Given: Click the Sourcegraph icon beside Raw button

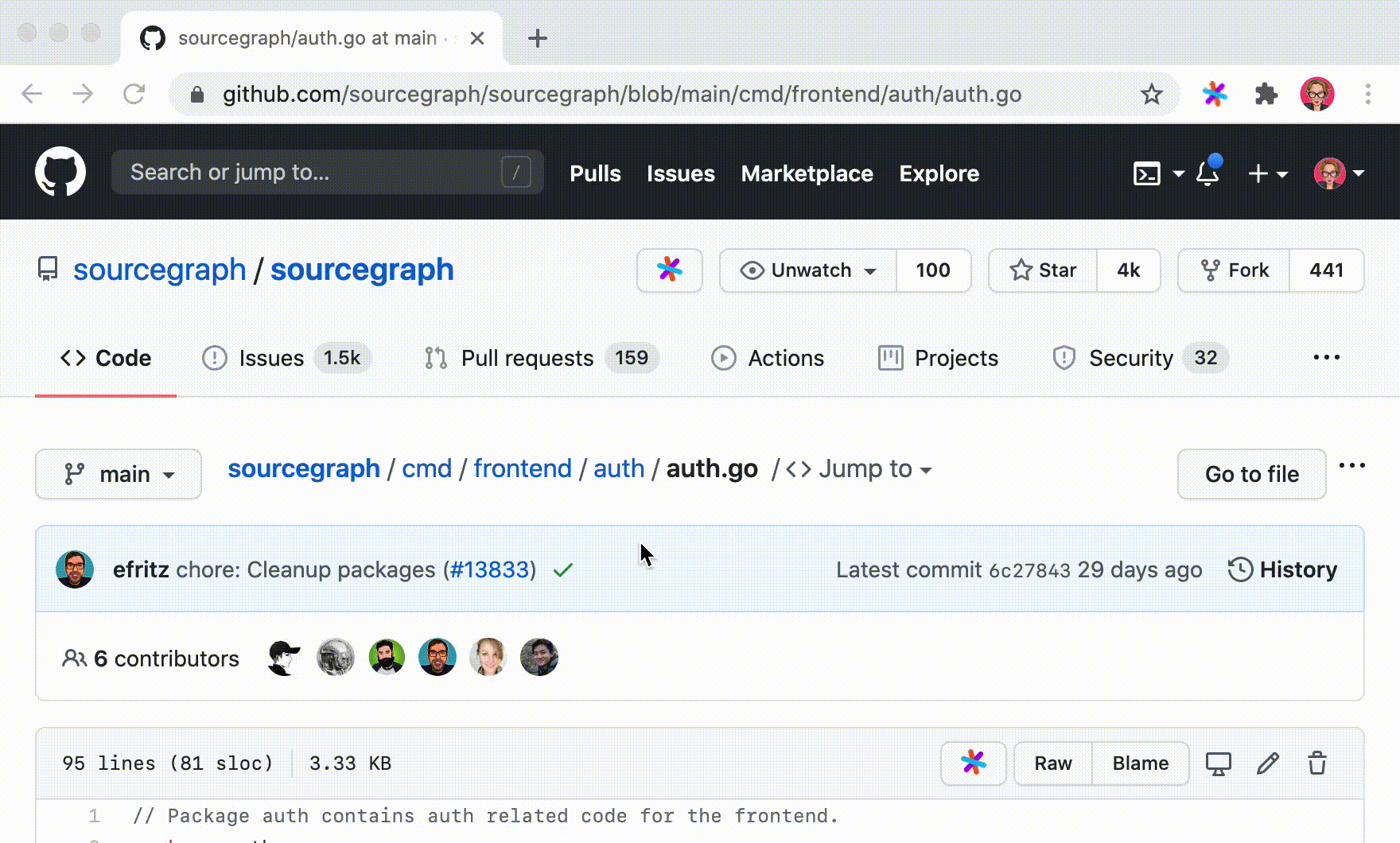Looking at the screenshot, I should point(974,763).
